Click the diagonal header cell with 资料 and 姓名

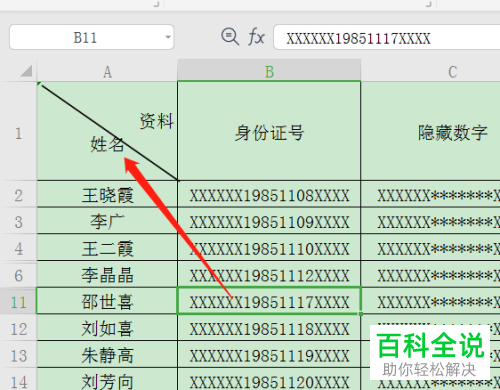pyautogui.click(x=107, y=131)
